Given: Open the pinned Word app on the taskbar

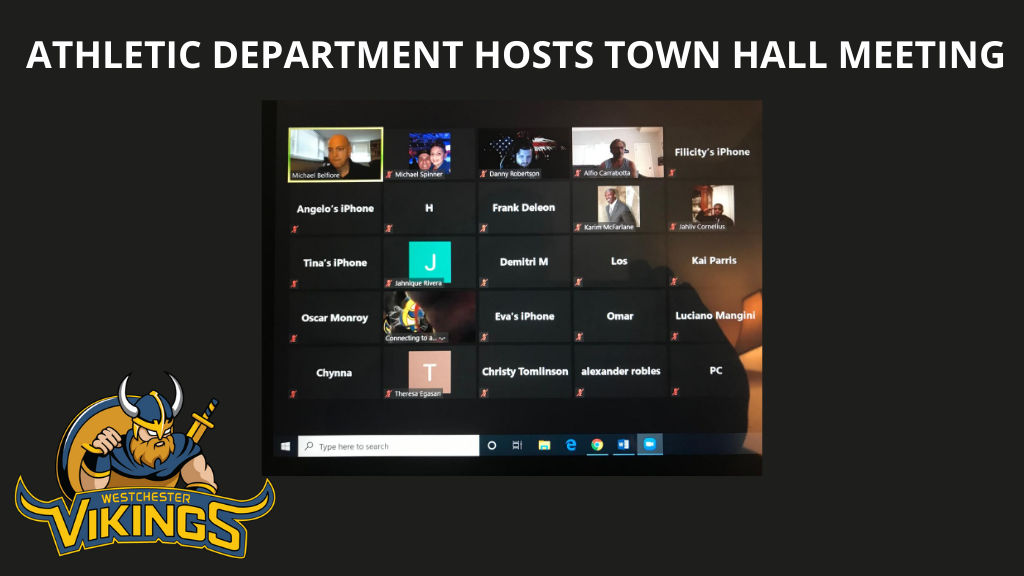Looking at the screenshot, I should click(x=622, y=444).
